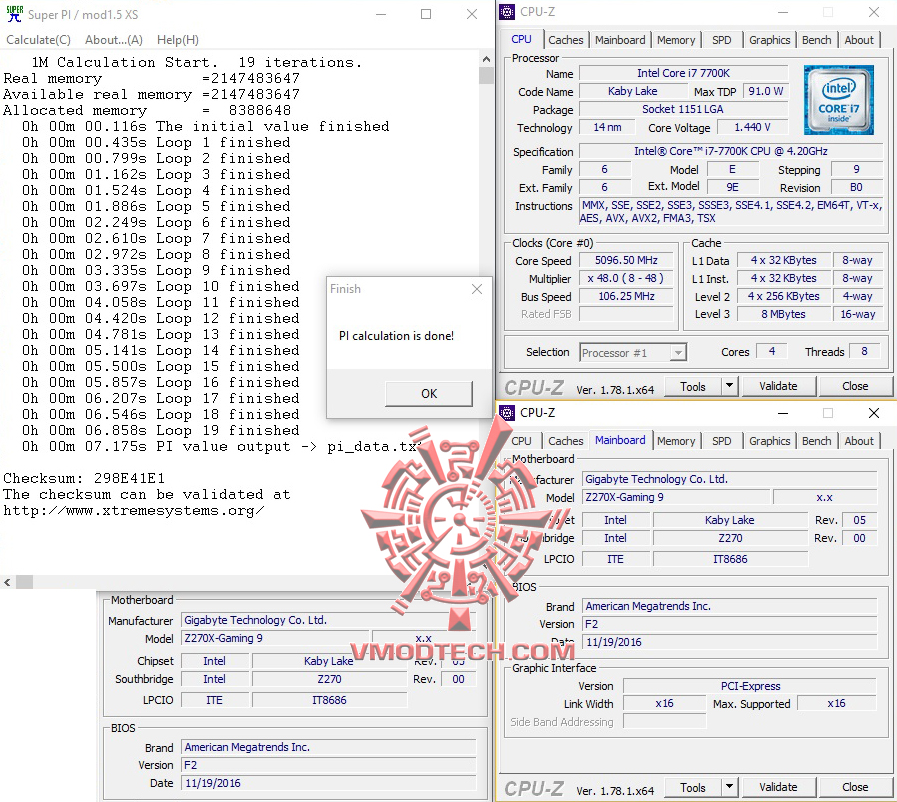The image size is (897, 802).
Task: Click the Package value Socket 1151 LGA
Action: click(x=684, y=109)
